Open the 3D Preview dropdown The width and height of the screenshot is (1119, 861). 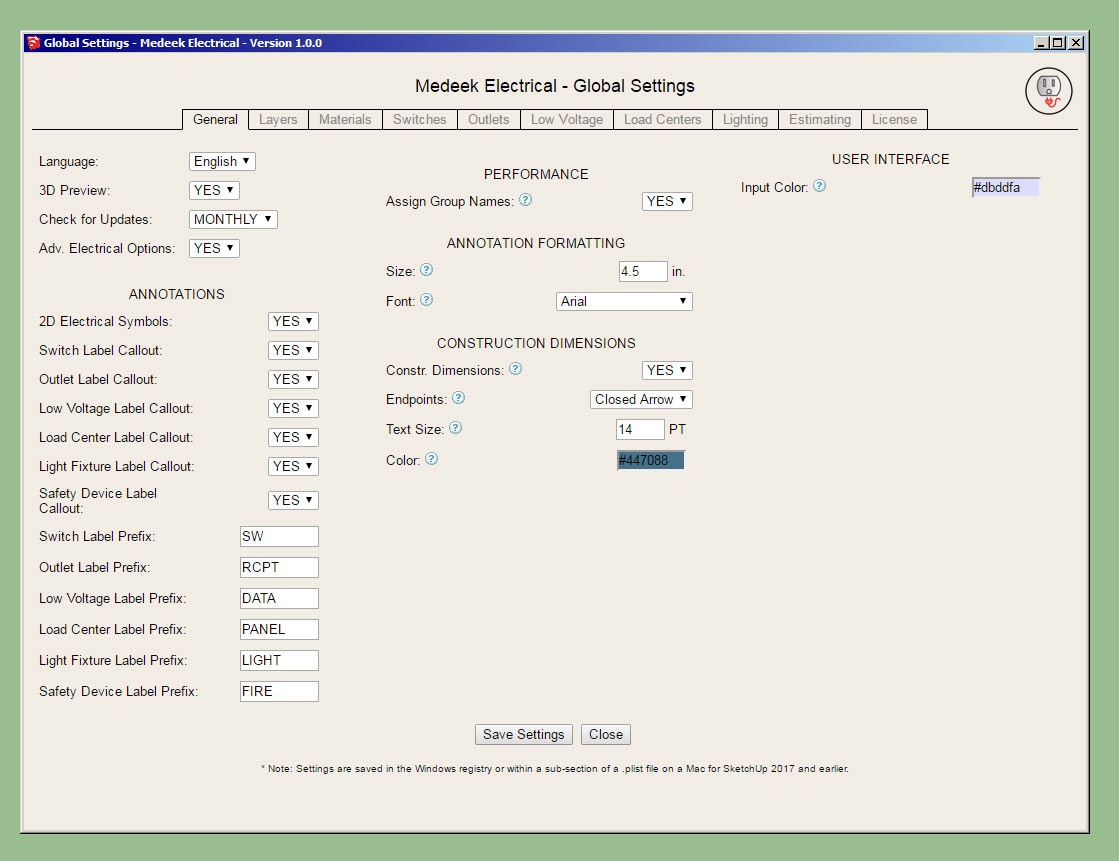[x=214, y=191]
